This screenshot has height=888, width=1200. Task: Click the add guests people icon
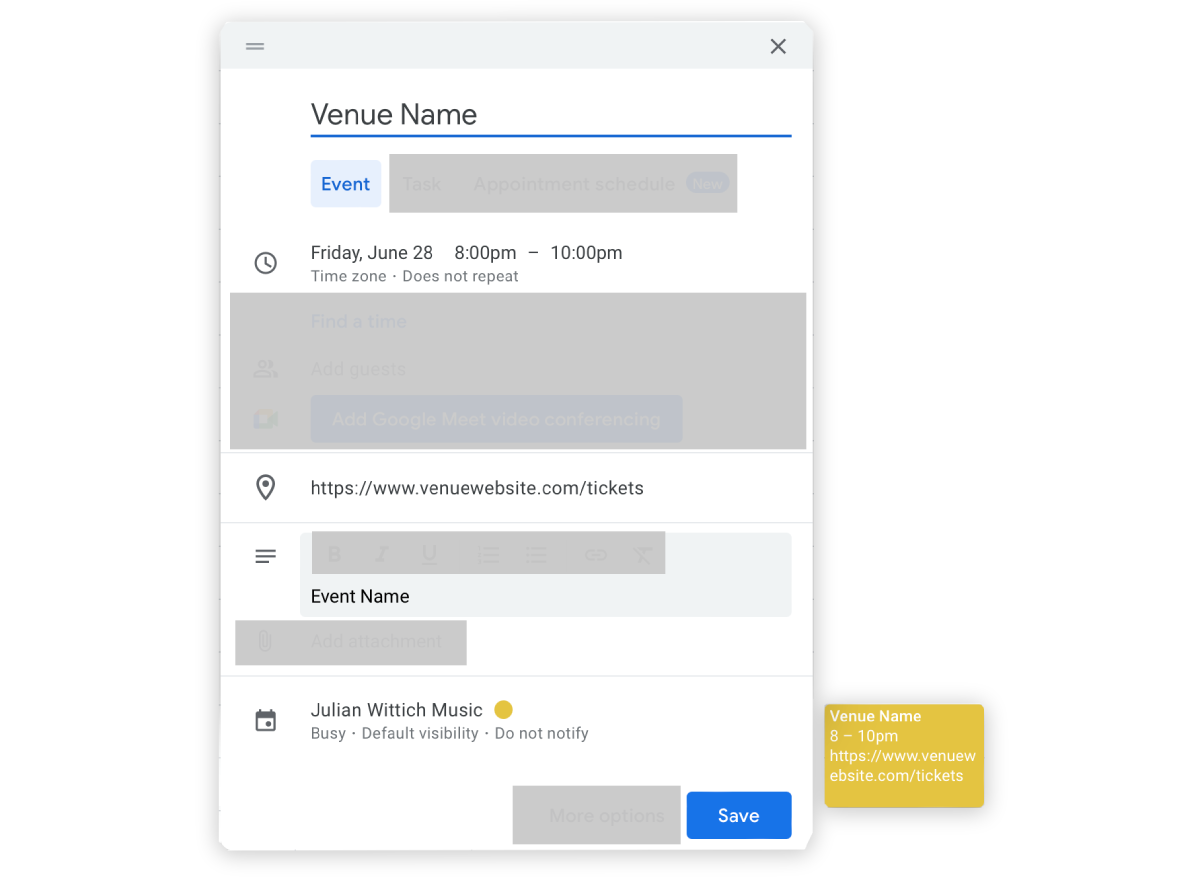pyautogui.click(x=265, y=369)
